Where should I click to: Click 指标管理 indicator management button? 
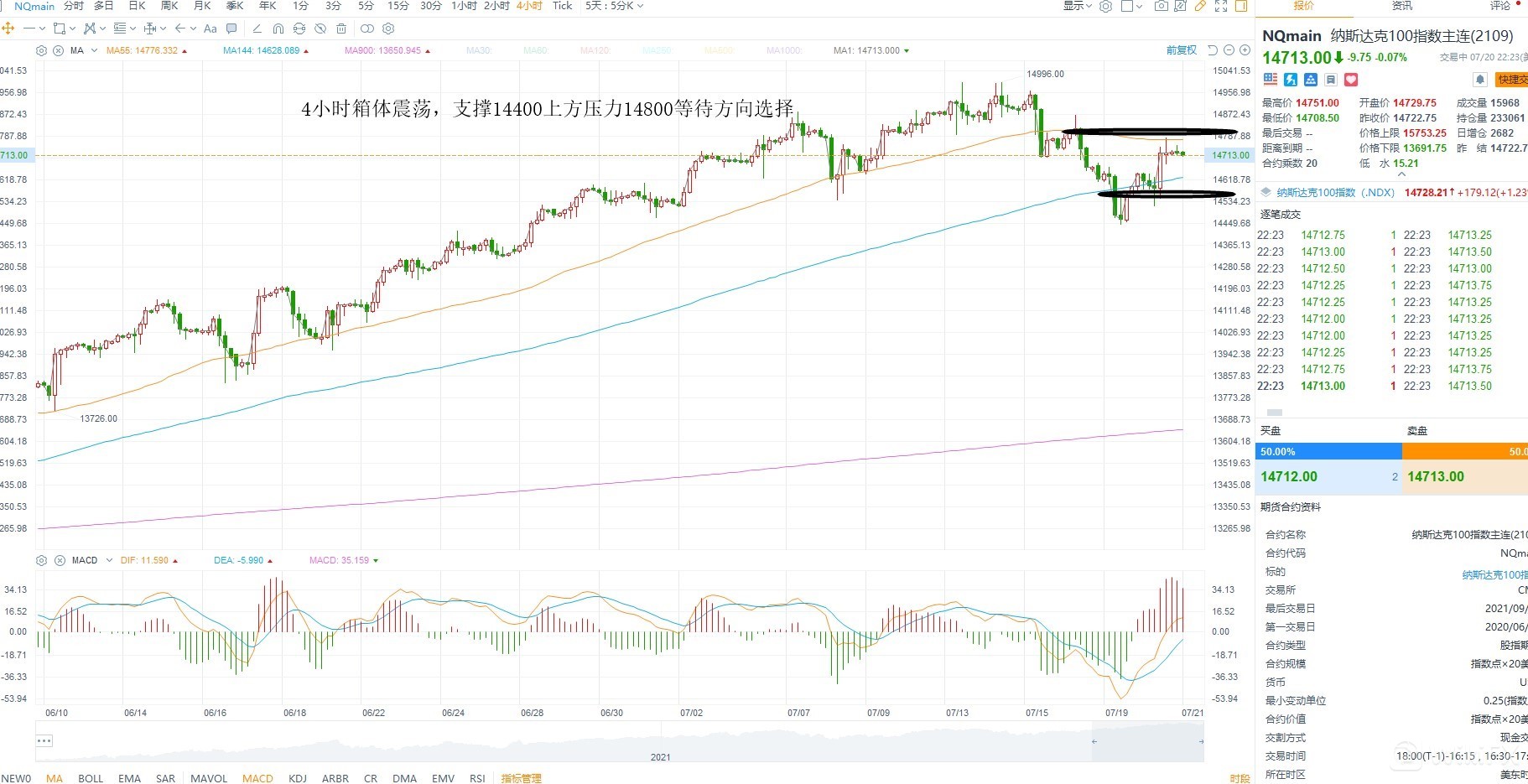coord(521,778)
